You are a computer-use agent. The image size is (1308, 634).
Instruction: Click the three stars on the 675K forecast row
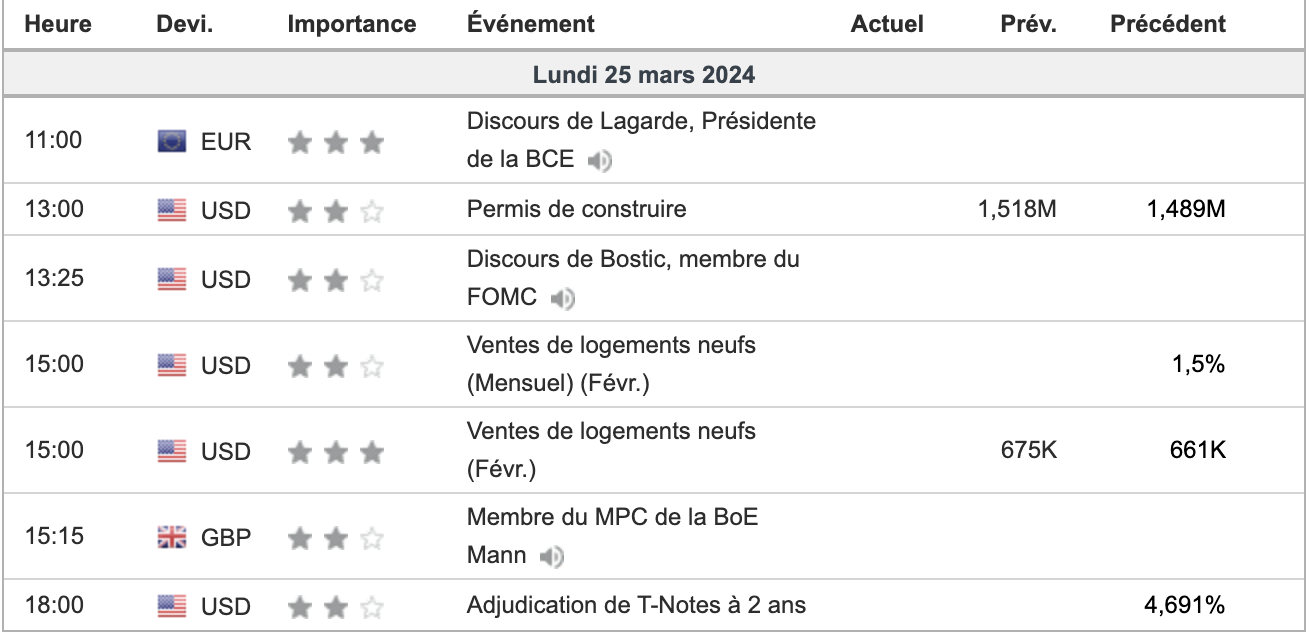pos(336,452)
